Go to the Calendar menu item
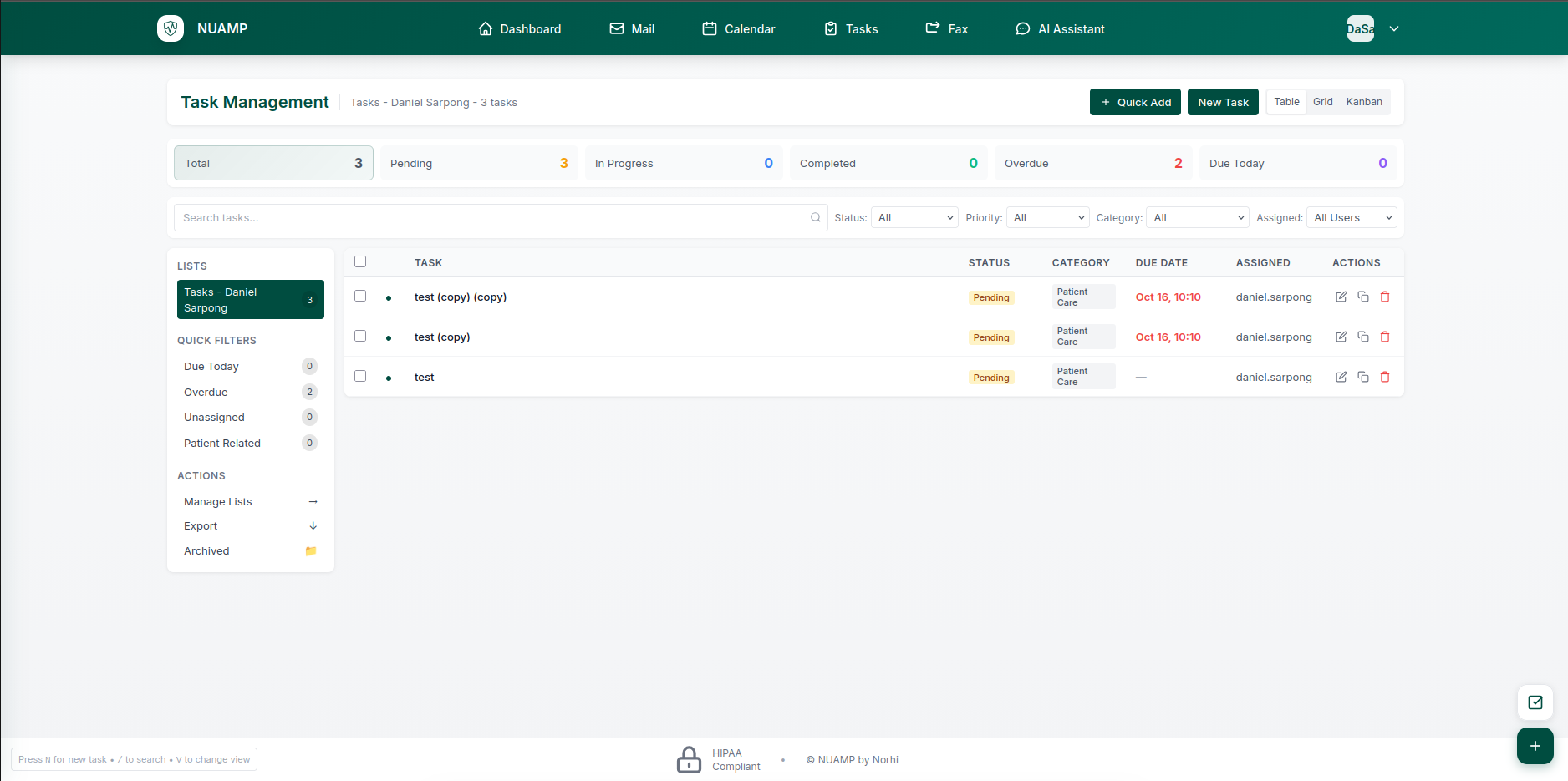 click(x=739, y=28)
